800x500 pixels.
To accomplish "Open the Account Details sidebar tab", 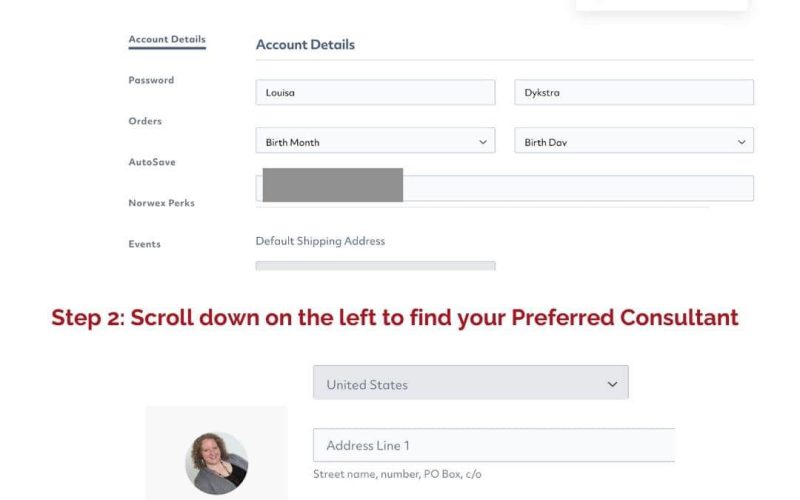I will pos(167,39).
